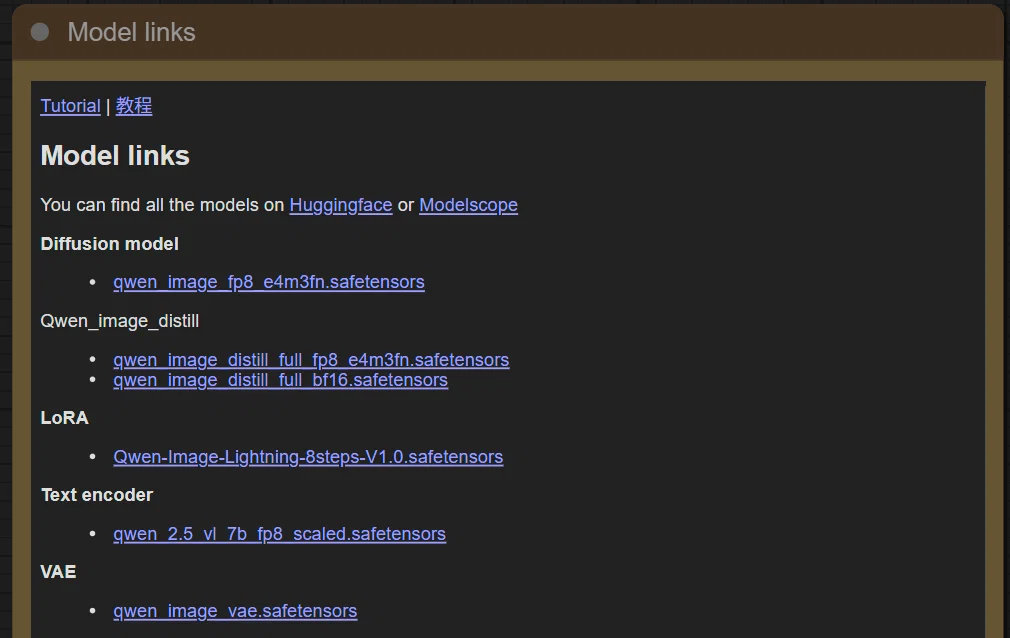Click the large 'Model links' heading
Image resolution: width=1010 pixels, height=638 pixels.
tap(115, 155)
